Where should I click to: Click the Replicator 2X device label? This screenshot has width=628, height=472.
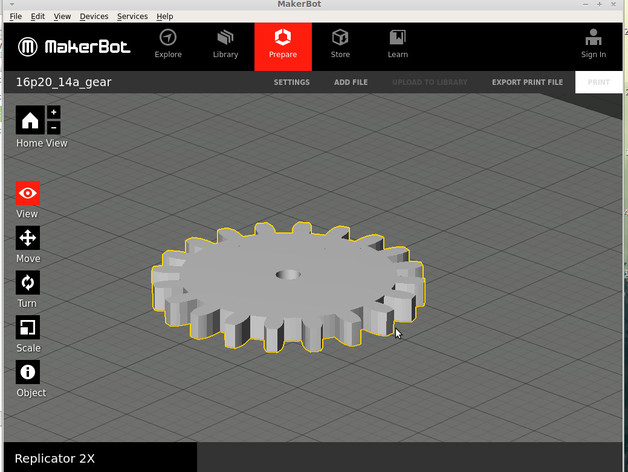55,458
